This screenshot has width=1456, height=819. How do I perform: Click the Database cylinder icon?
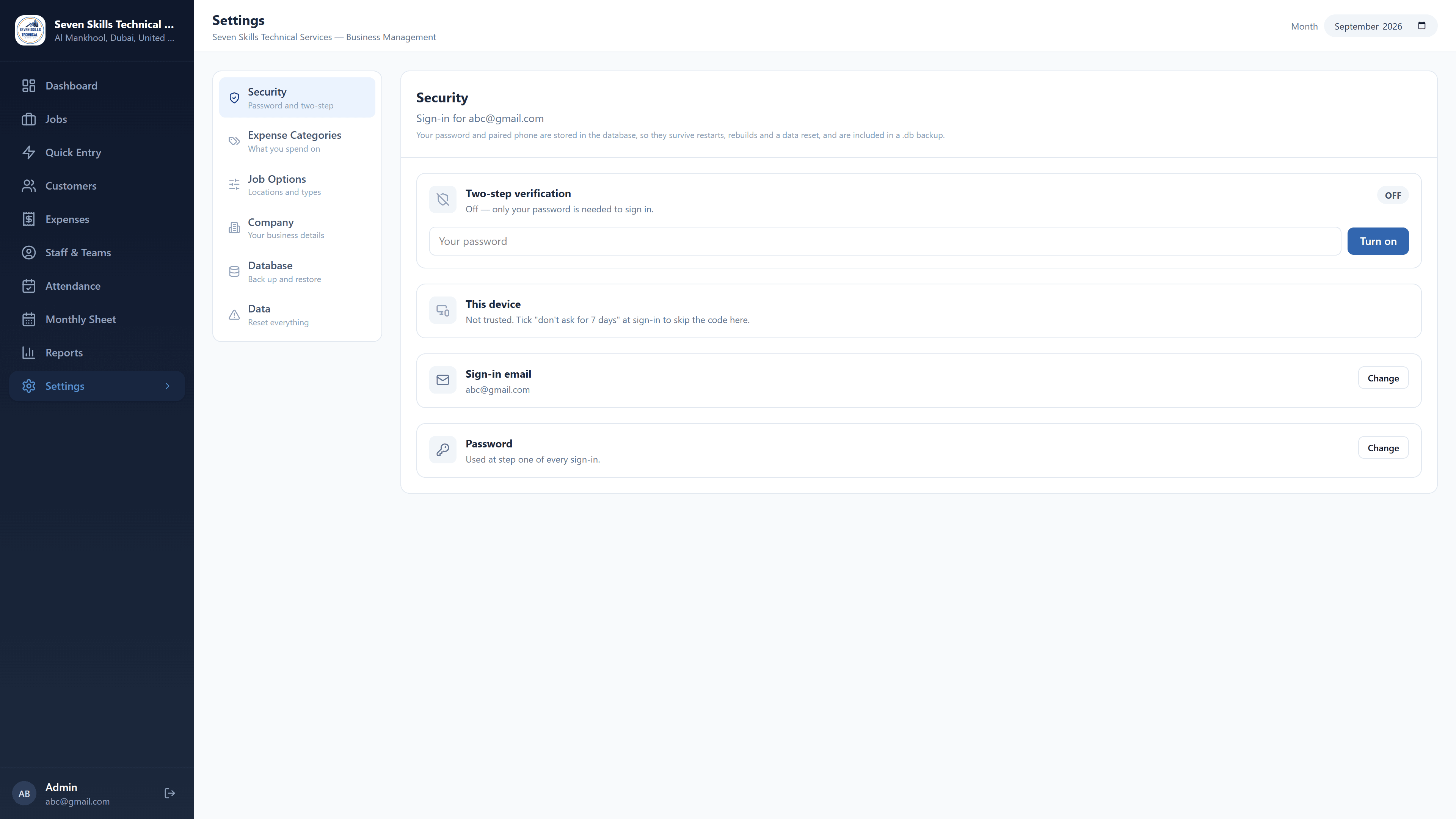coord(234,271)
